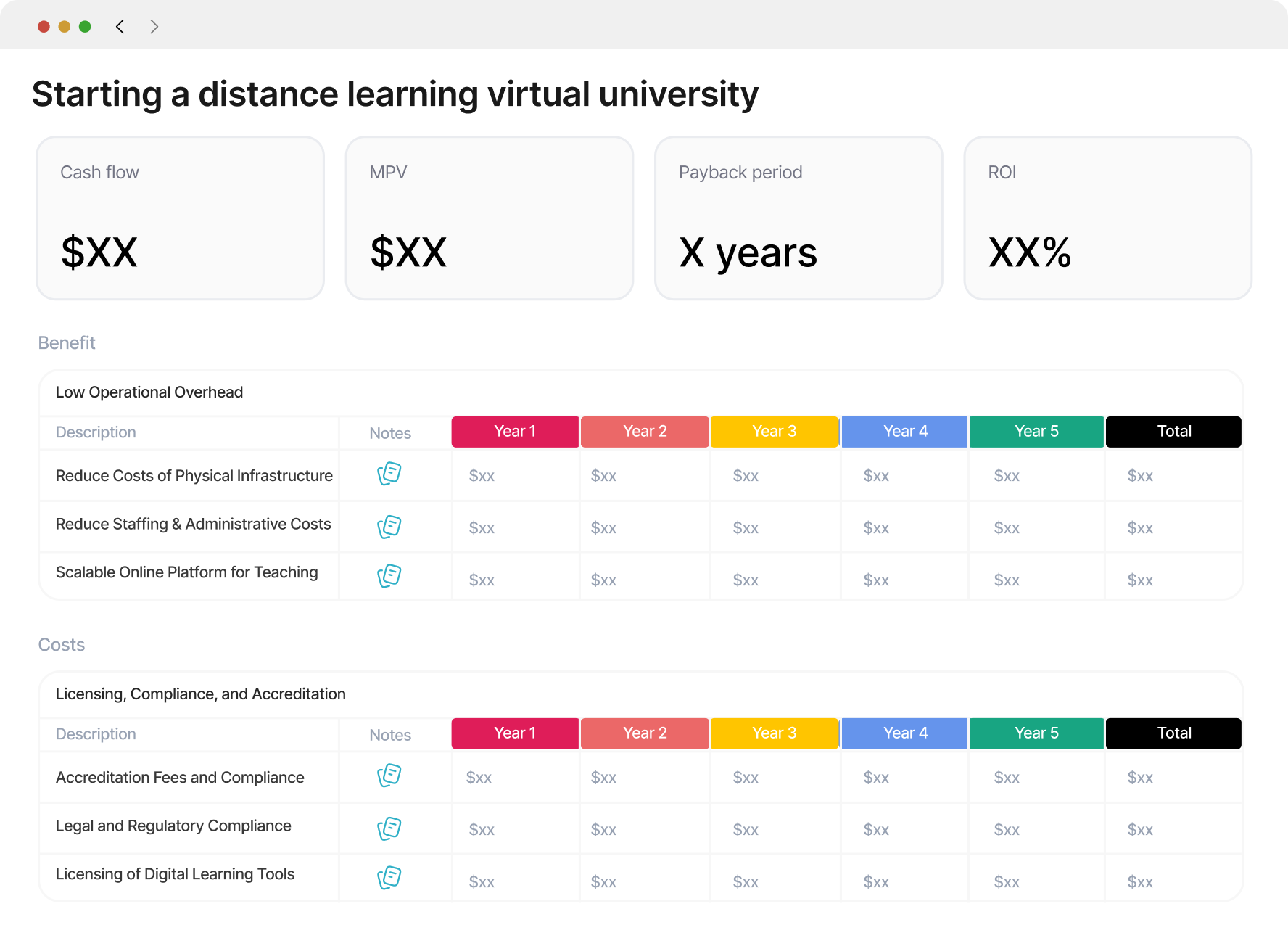Select Low Operational Overhead table title
Viewport: 1288px width, 946px height.
click(149, 392)
